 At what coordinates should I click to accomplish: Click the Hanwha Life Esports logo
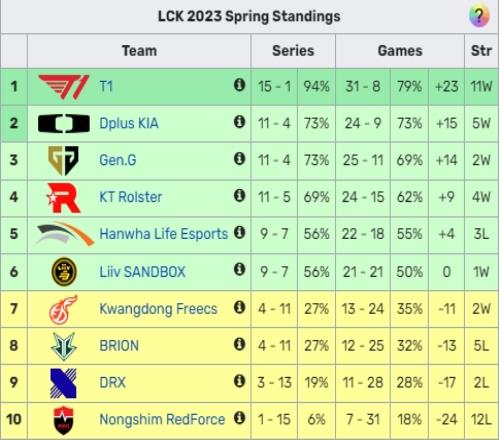65,234
